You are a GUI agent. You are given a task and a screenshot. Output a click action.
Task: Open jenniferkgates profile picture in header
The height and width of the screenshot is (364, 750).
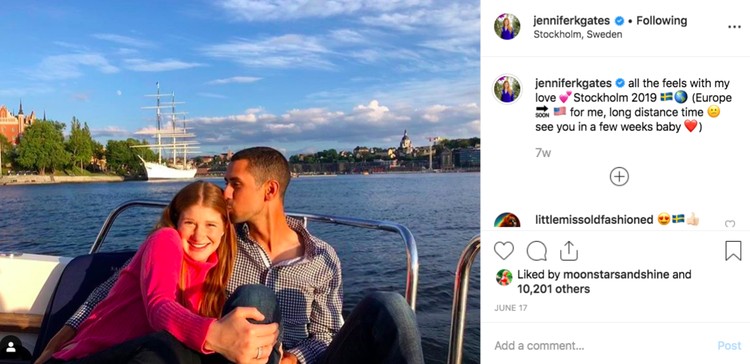tap(507, 27)
